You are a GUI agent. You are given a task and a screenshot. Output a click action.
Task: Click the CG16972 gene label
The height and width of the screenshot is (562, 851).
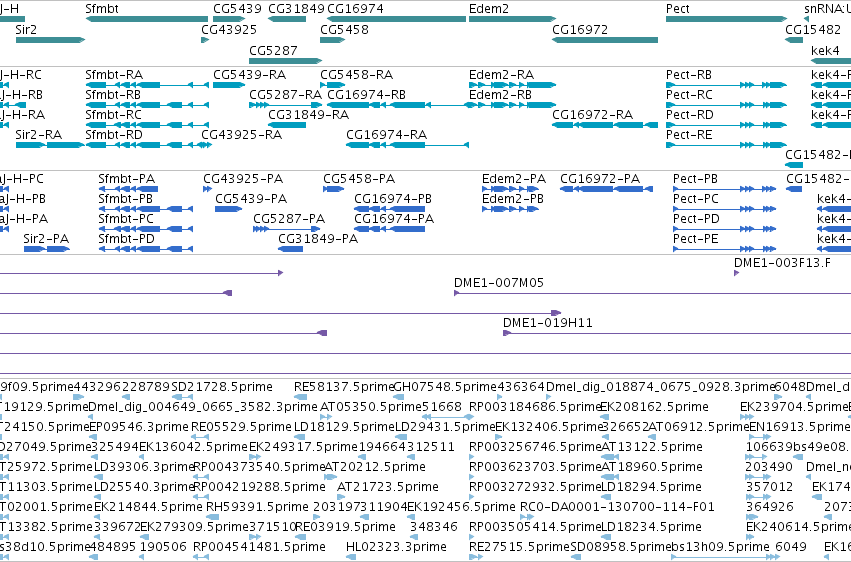pyautogui.click(x=580, y=29)
